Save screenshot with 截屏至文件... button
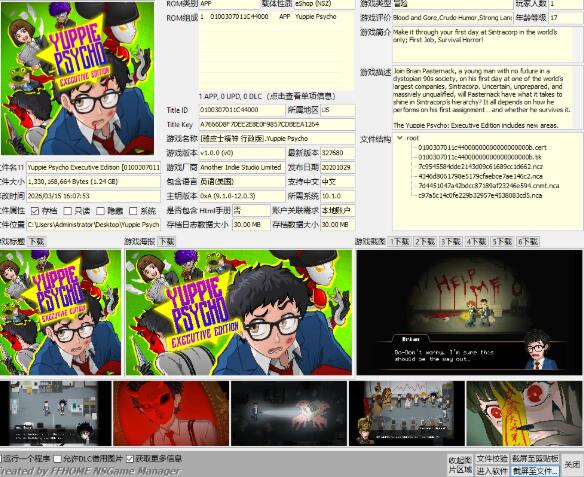The image size is (584, 477). point(535,471)
